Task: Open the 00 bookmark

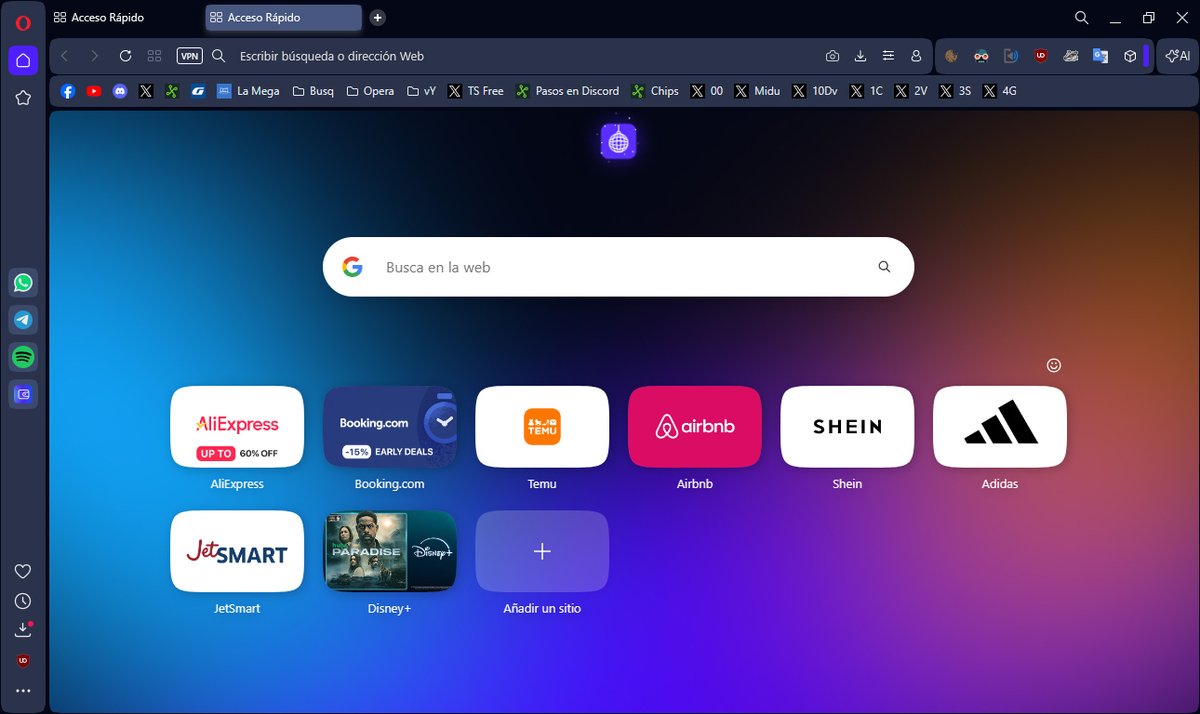Action: coord(706,91)
